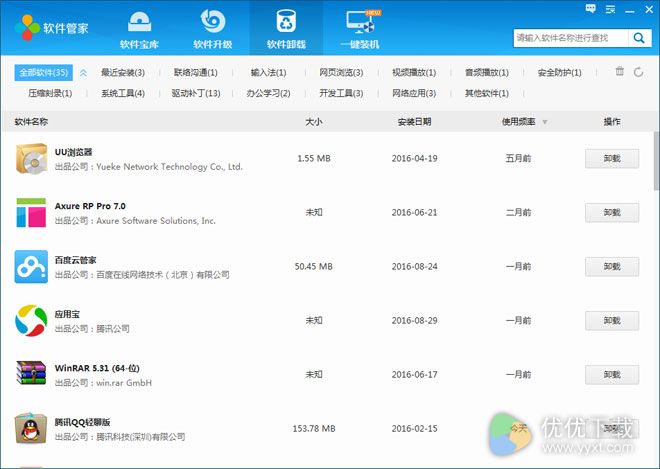The height and width of the screenshot is (469, 660).
Task: Filter by 视频播放(1) category
Action: tap(414, 73)
